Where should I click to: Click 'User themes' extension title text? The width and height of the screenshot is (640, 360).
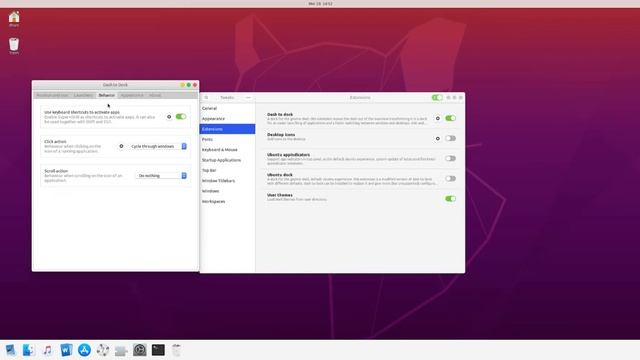280,195
